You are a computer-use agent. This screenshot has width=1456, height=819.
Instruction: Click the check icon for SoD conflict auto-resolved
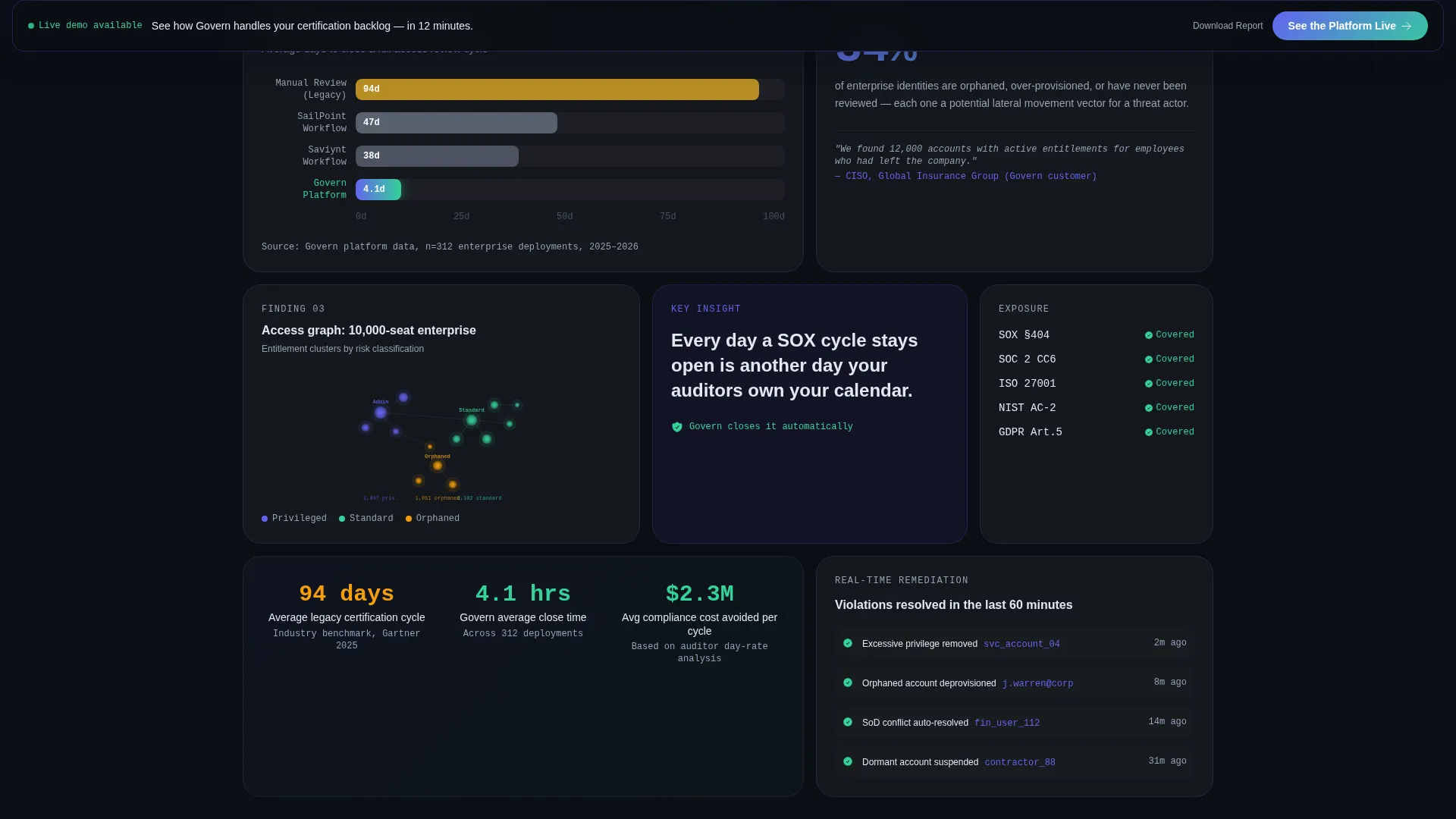point(848,722)
